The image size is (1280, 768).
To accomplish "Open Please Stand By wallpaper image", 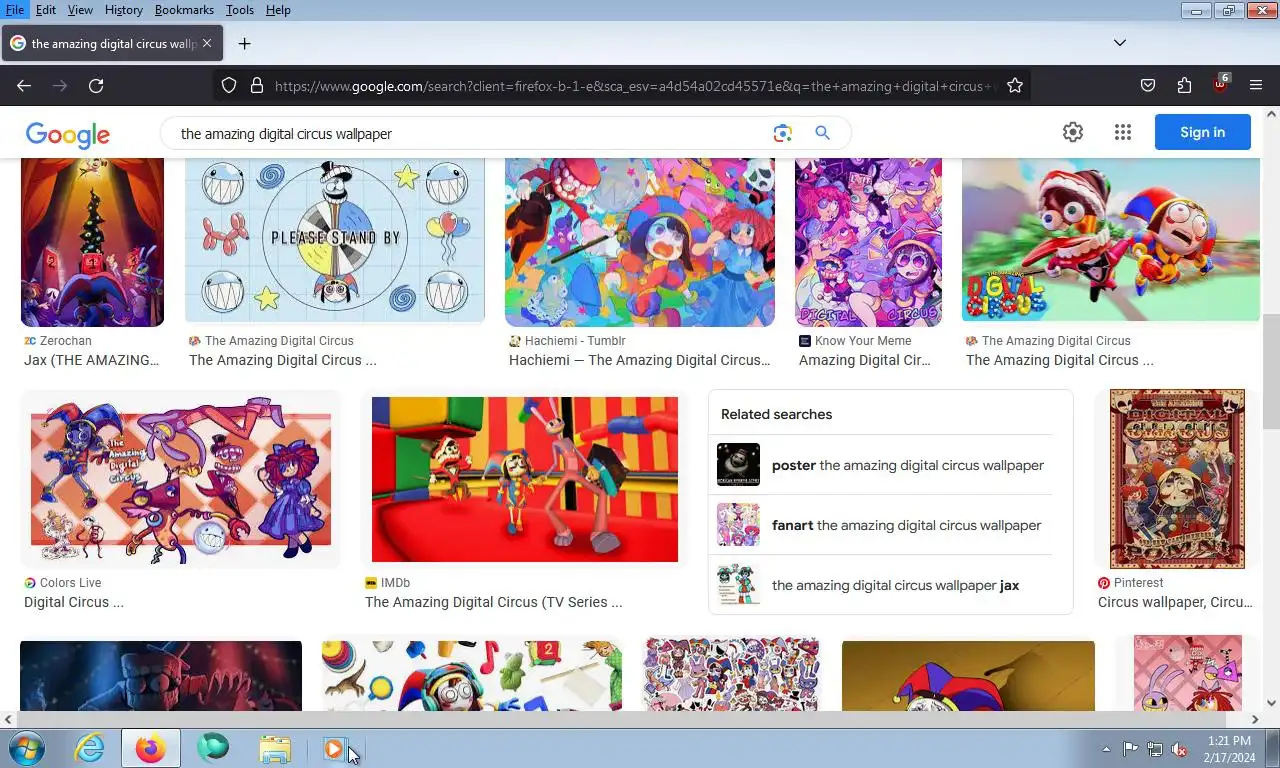I will [335, 240].
